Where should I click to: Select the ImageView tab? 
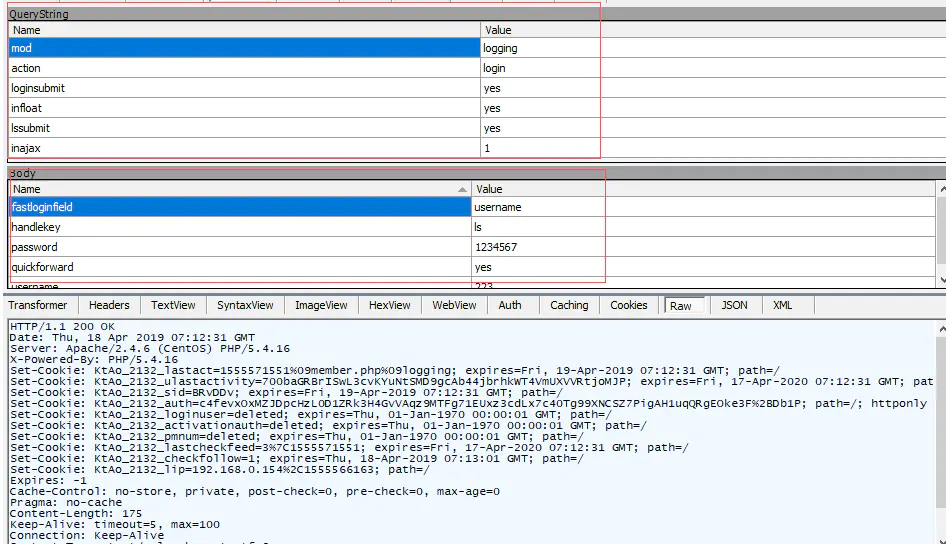pyautogui.click(x=321, y=305)
